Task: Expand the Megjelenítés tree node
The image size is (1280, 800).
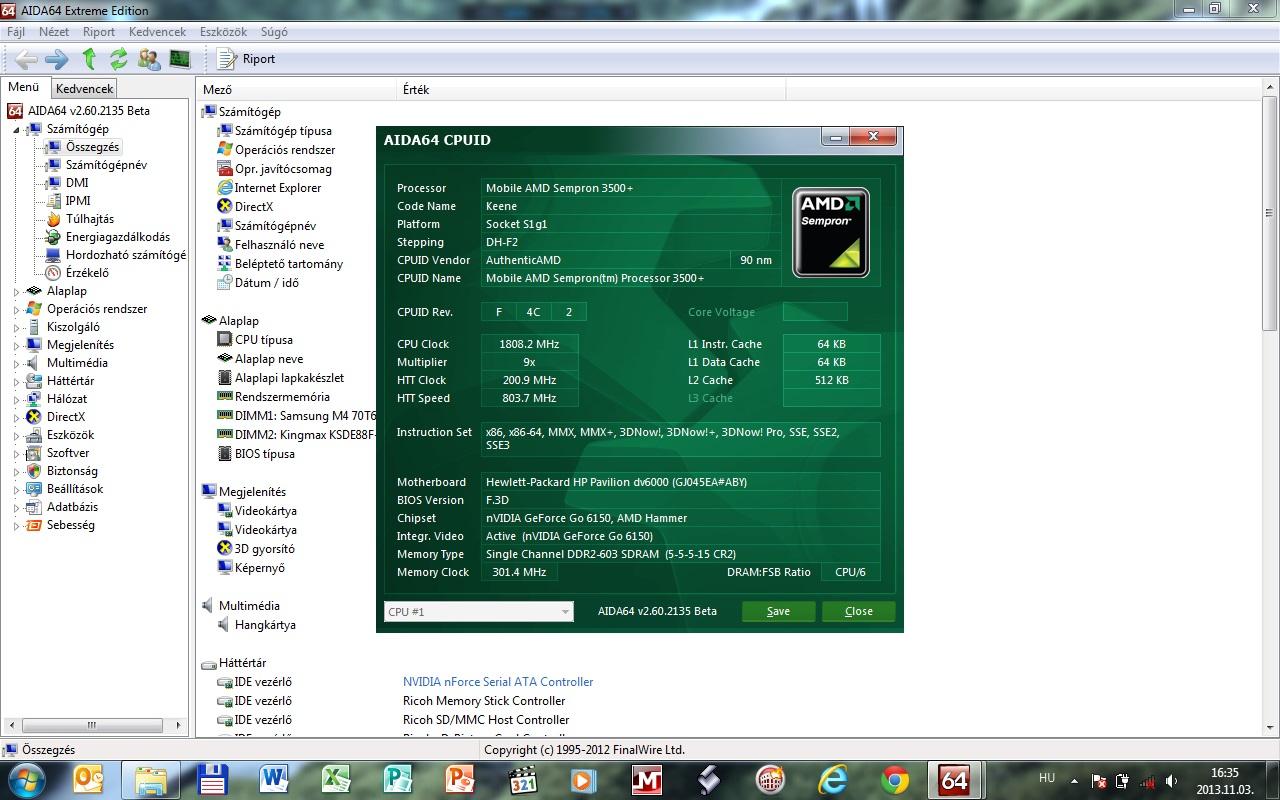Action: coord(17,346)
